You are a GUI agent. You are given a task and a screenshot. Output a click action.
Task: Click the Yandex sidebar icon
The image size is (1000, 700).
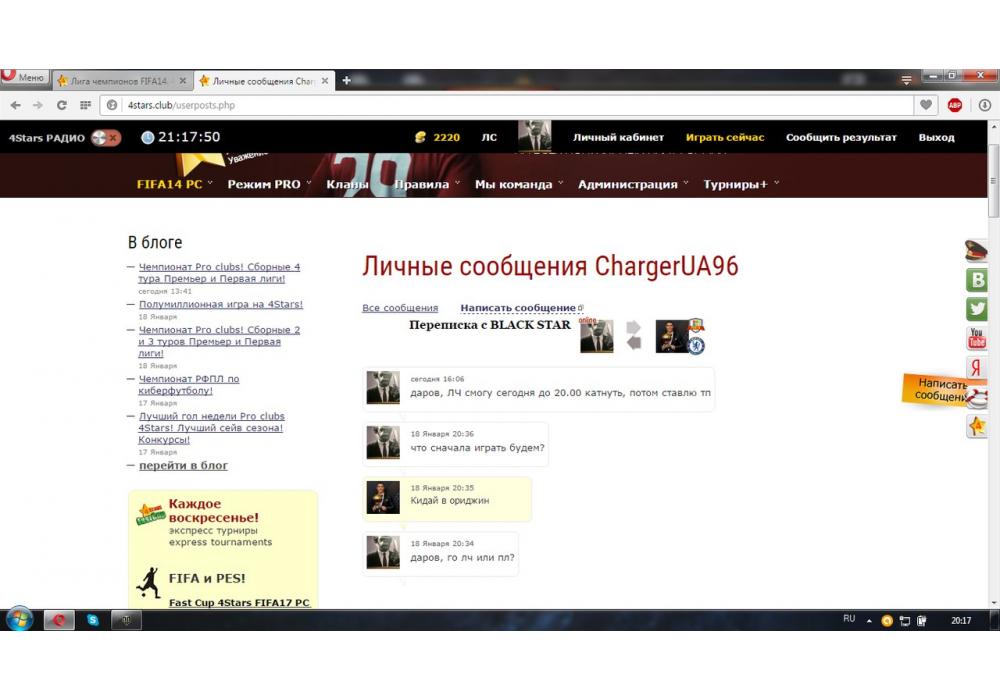pyautogui.click(x=976, y=368)
